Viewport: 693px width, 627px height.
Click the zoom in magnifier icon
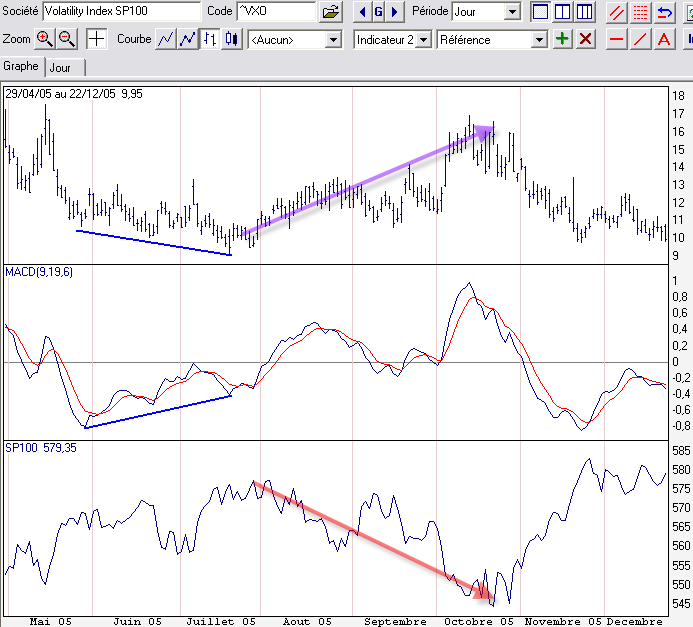pyautogui.click(x=45, y=39)
